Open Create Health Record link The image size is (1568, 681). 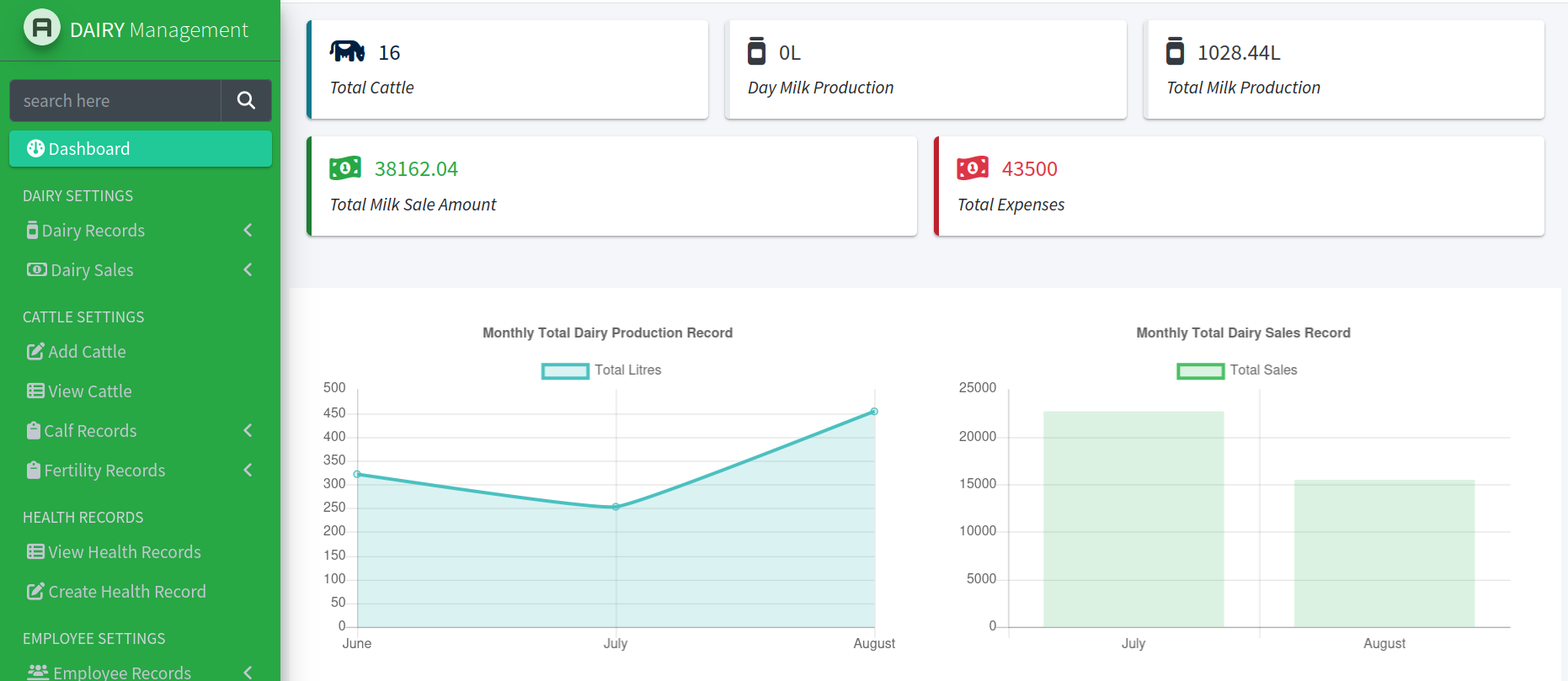126,592
